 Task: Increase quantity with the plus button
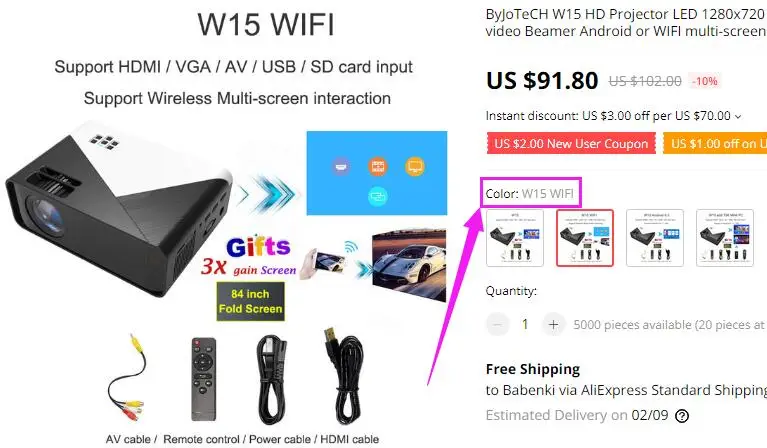click(553, 324)
